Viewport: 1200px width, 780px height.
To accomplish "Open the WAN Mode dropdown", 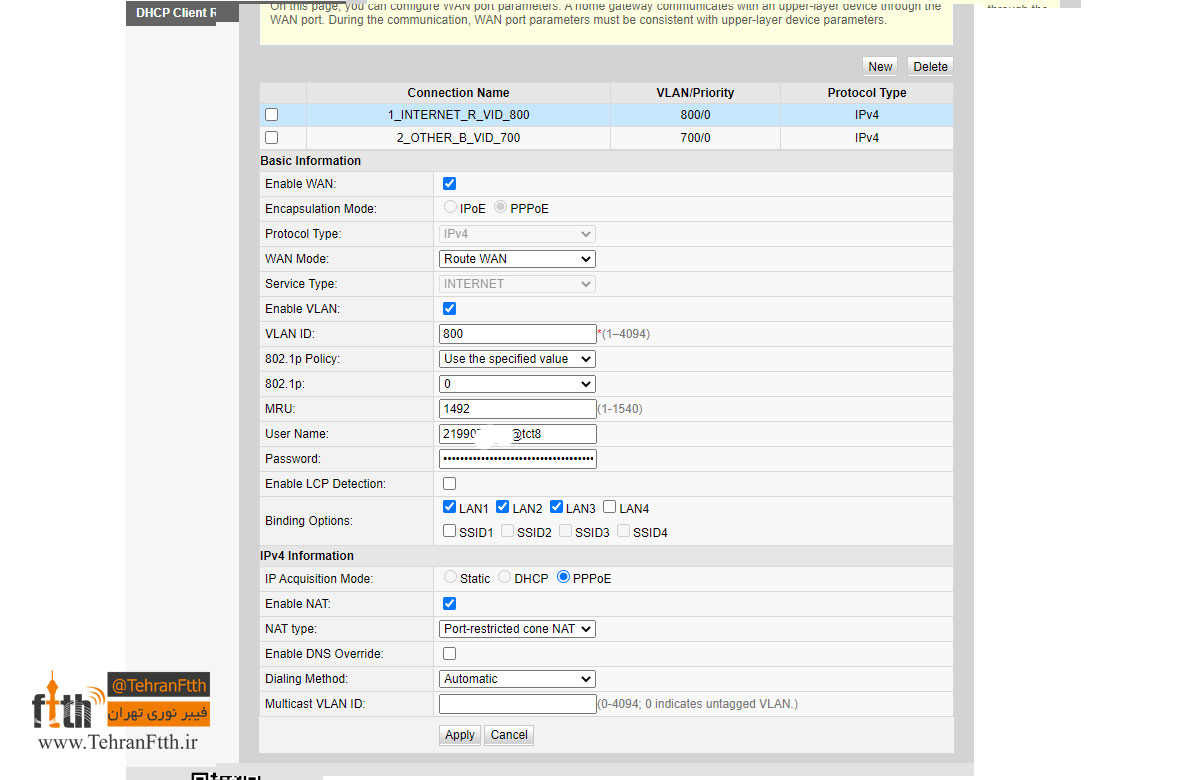I will 517,259.
